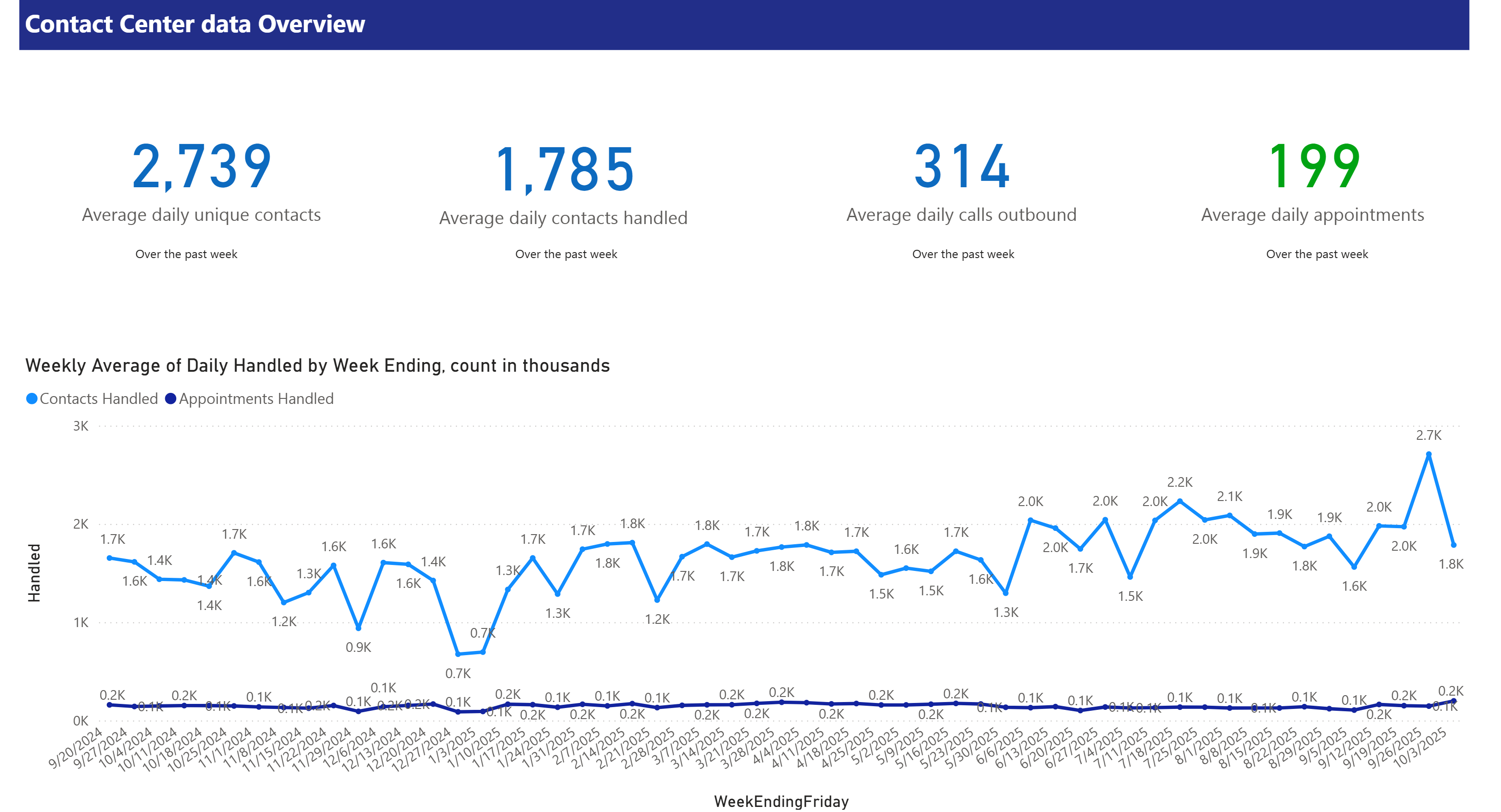Select the last 1.8K point on Contacts line

pyautogui.click(x=1453, y=545)
